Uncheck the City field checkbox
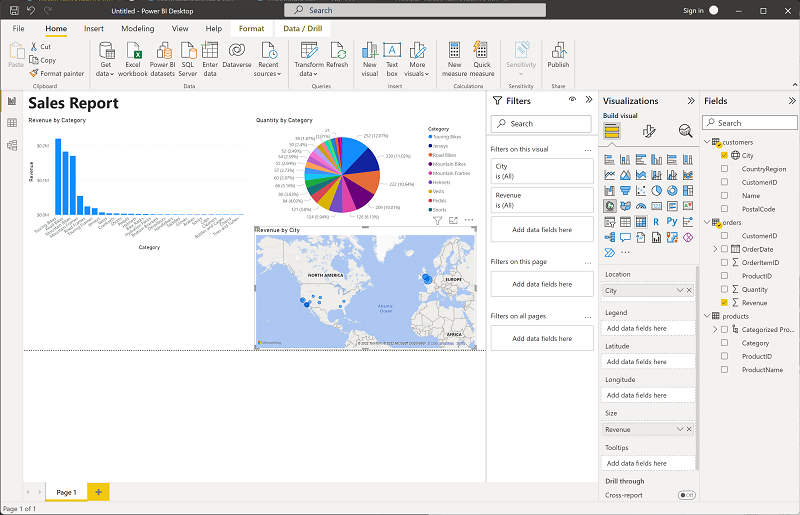800x515 pixels. (724, 155)
